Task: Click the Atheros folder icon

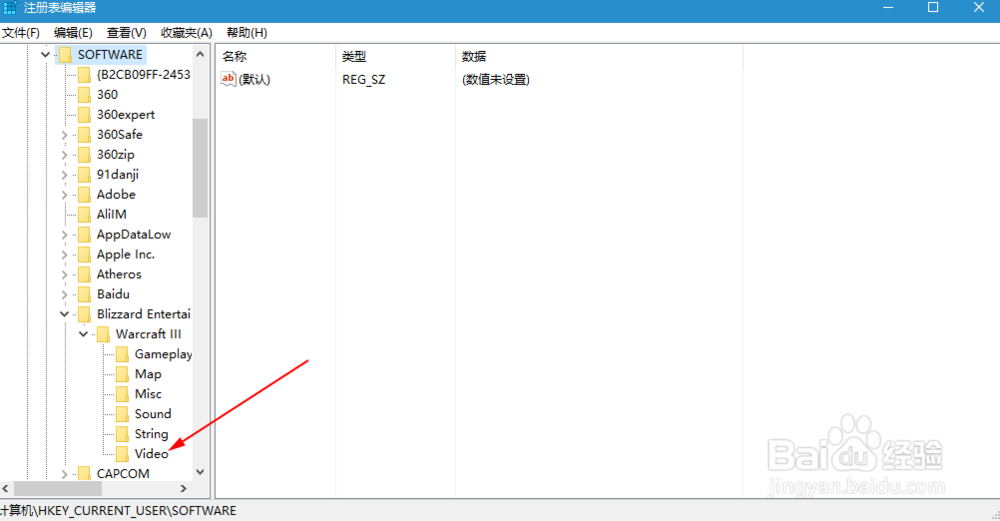Action: pos(84,274)
